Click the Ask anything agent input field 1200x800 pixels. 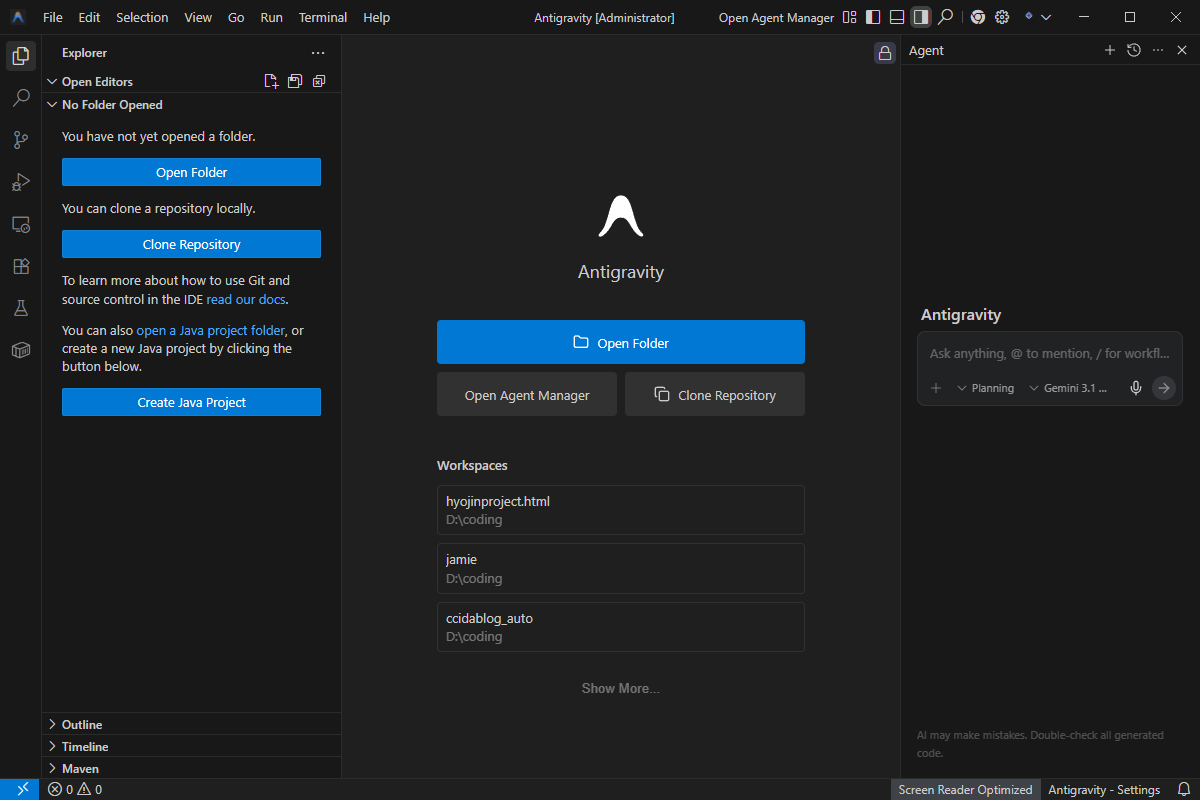coord(1049,353)
